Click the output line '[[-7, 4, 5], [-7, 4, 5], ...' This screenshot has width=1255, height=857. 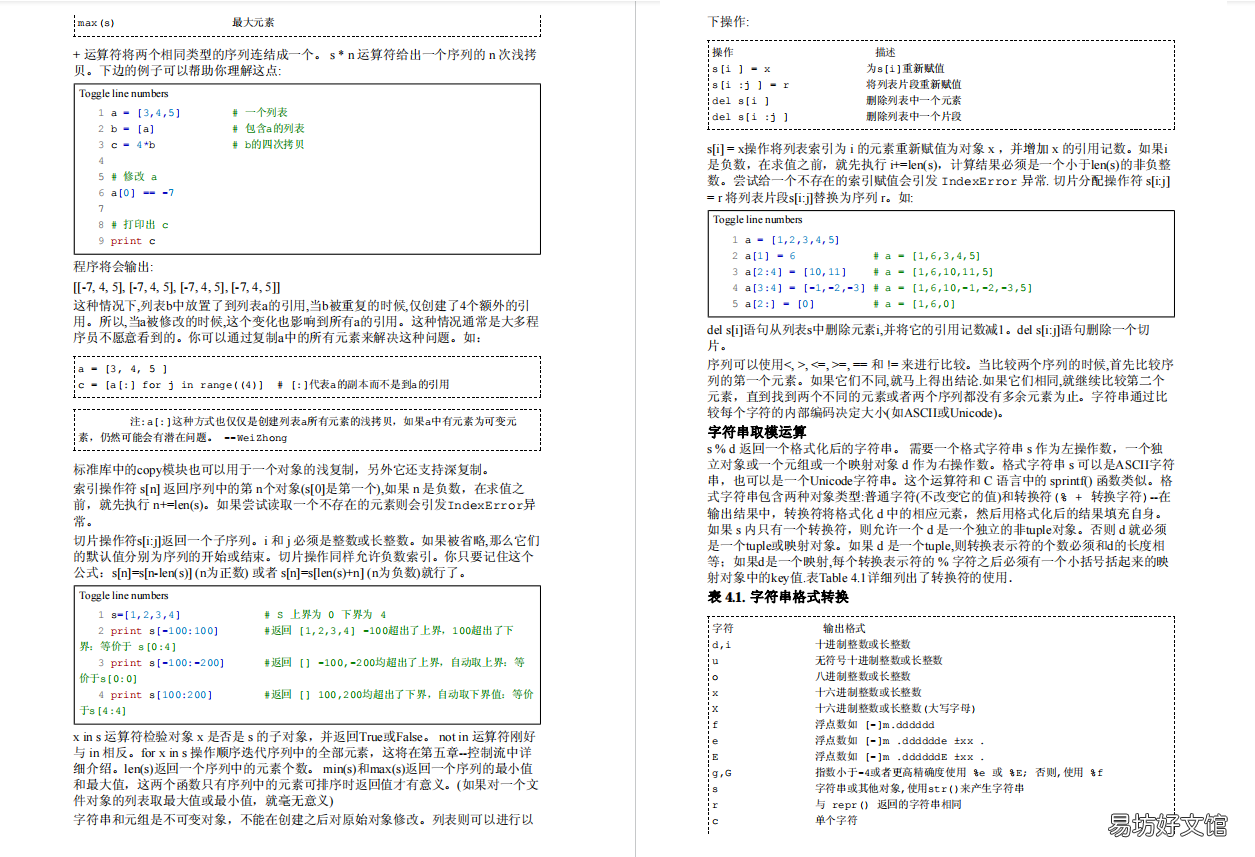point(177,287)
